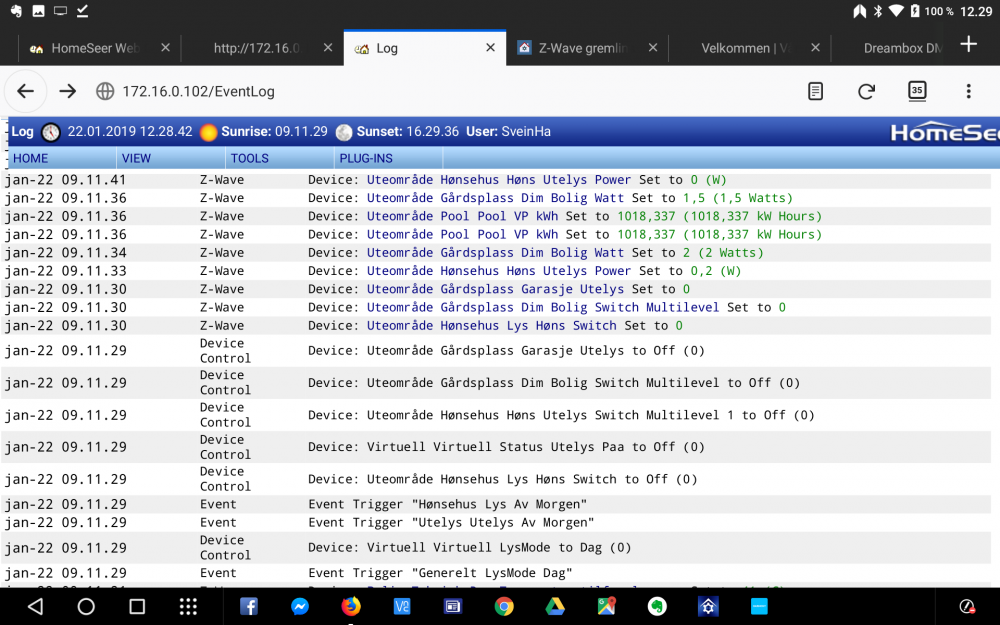
Task: Reload the EventLog page
Action: pos(866,90)
